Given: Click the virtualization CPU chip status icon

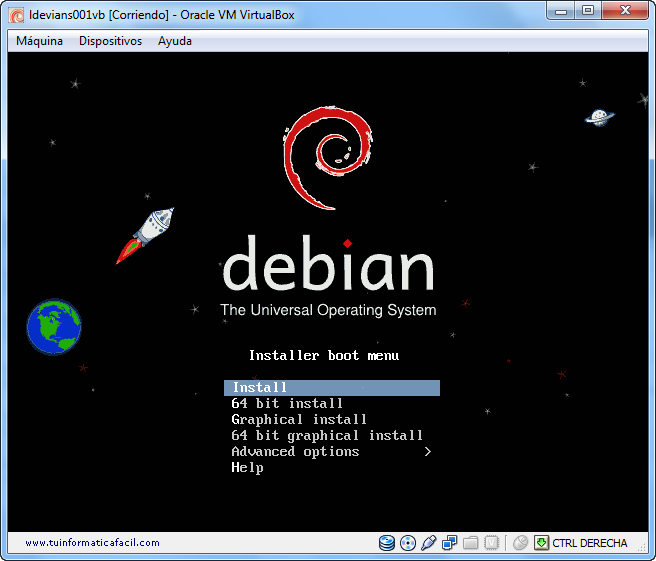Looking at the screenshot, I should tap(492, 543).
